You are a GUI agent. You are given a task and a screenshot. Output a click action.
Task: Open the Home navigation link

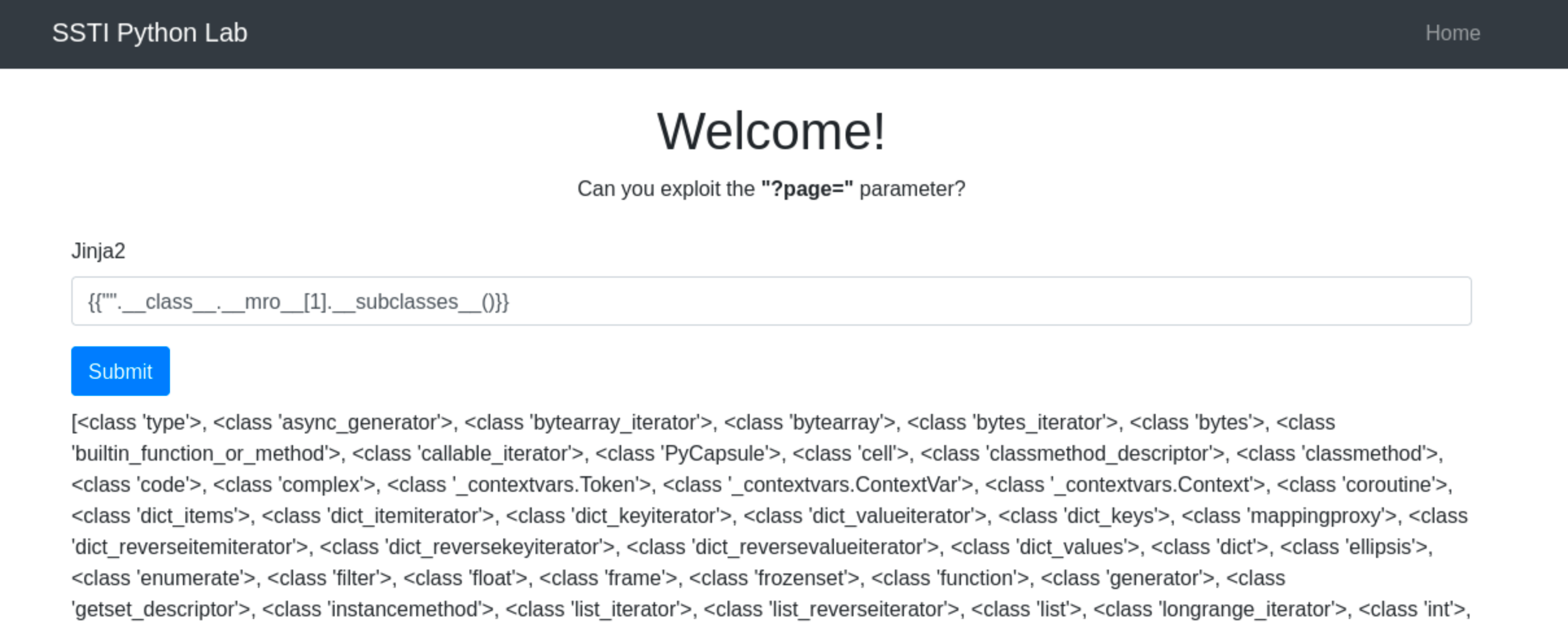[x=1452, y=33]
